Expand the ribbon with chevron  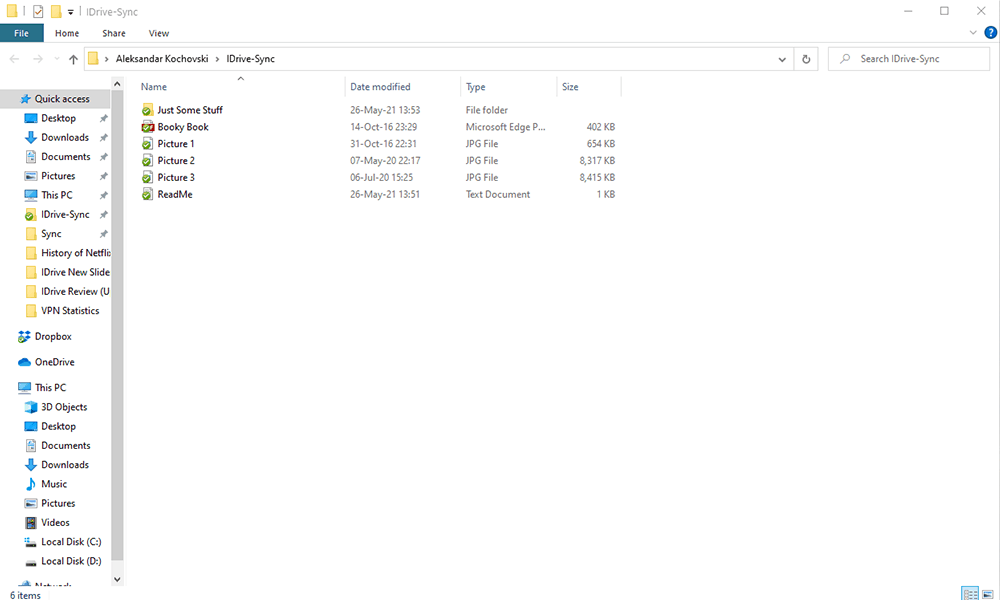(x=973, y=33)
